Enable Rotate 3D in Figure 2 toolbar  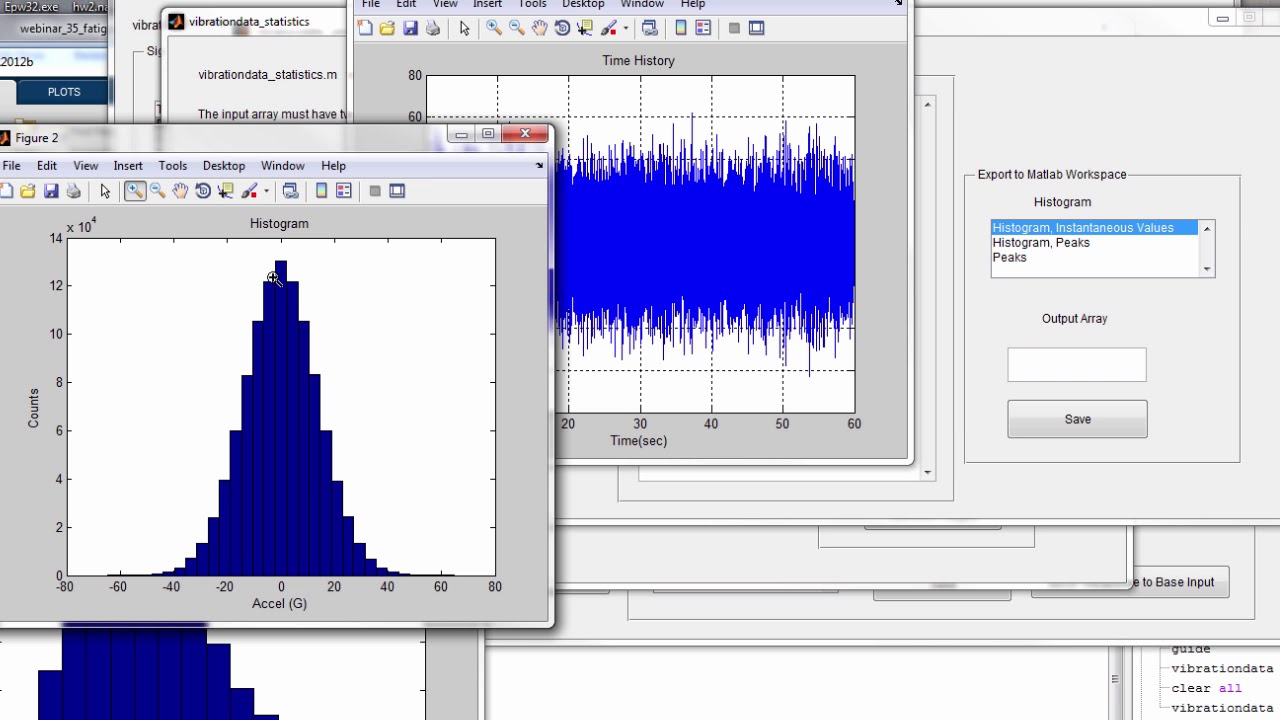pyautogui.click(x=203, y=191)
